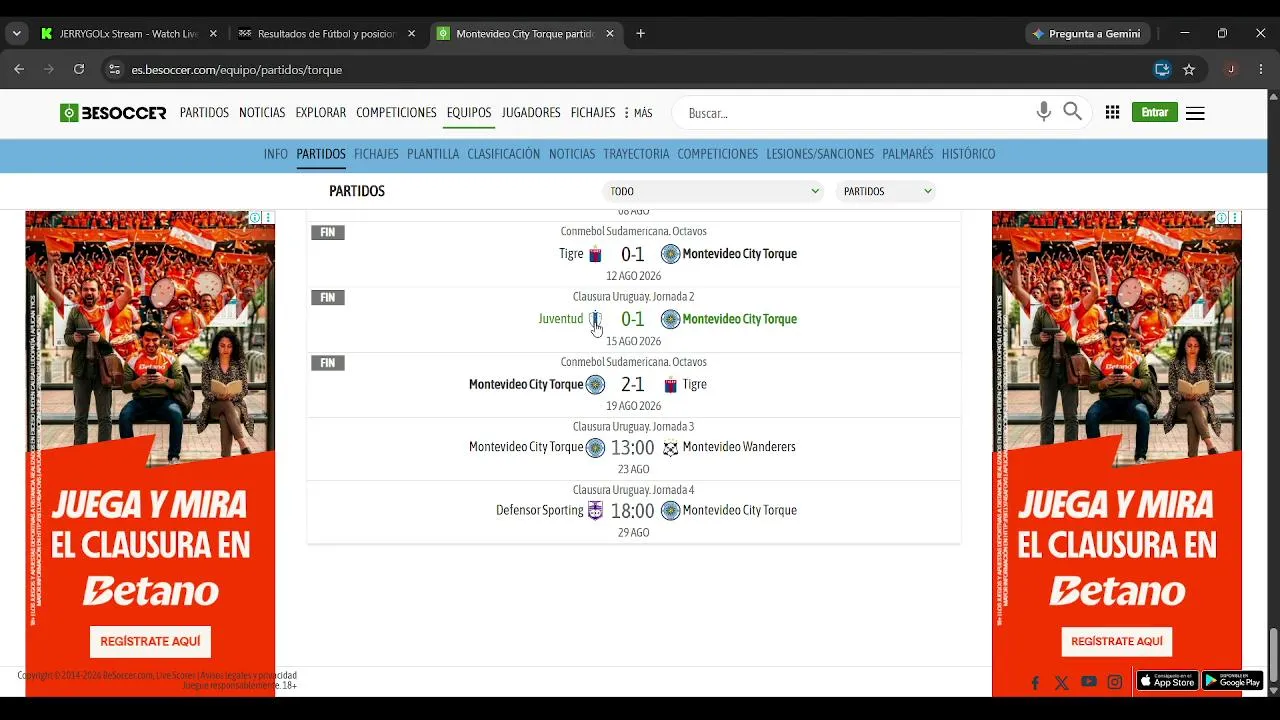Open JUGADORES in the top navigation
This screenshot has height=720, width=1280.
point(531,113)
